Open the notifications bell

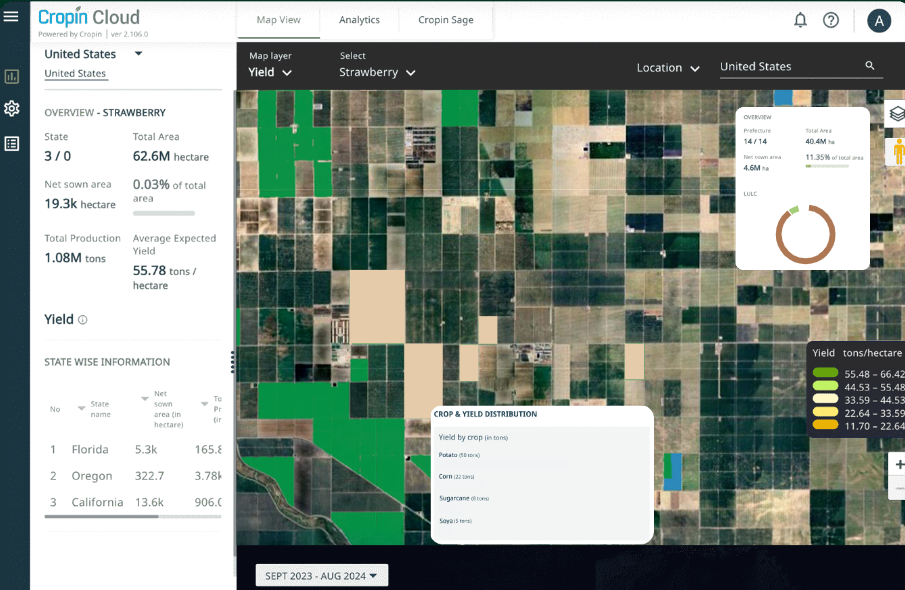coord(800,20)
